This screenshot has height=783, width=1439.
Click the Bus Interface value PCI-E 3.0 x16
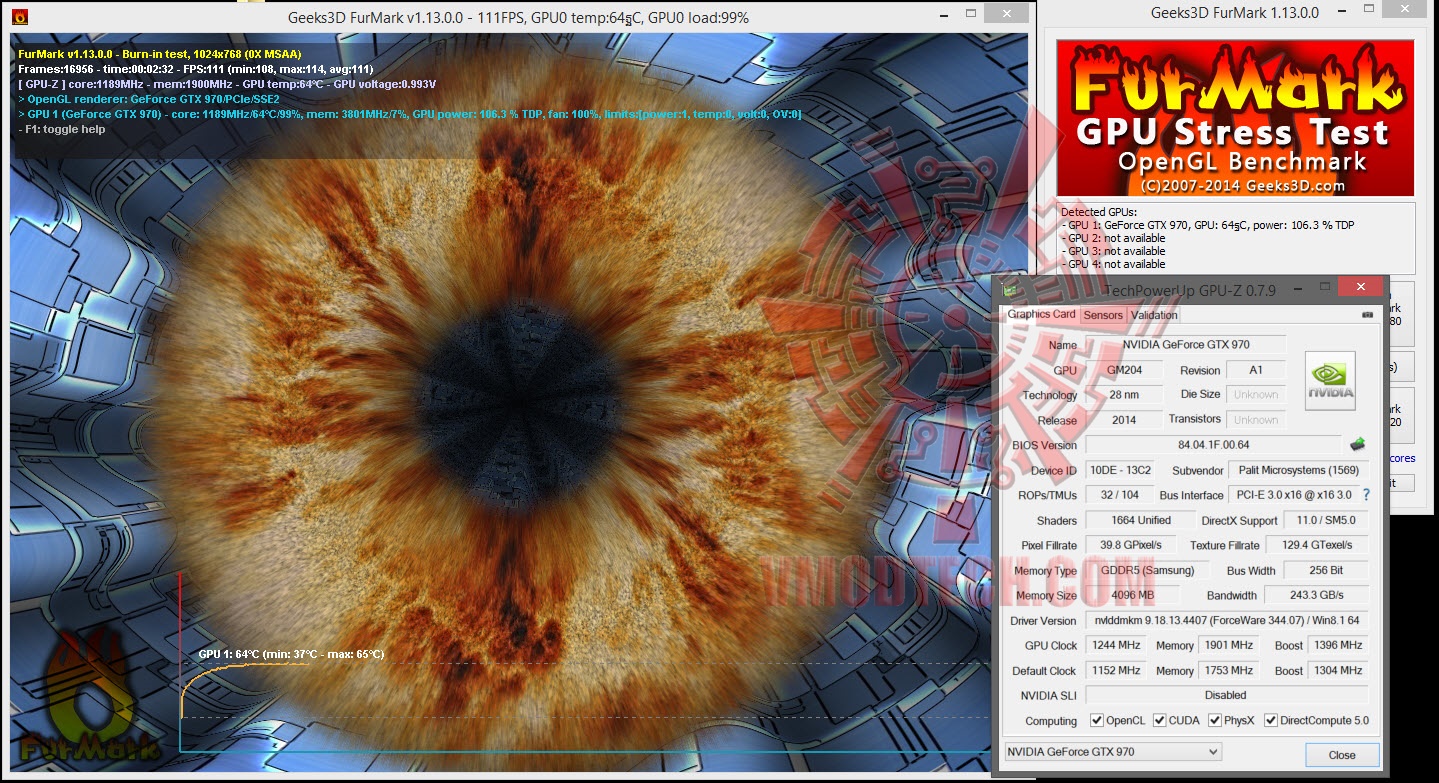1293,495
